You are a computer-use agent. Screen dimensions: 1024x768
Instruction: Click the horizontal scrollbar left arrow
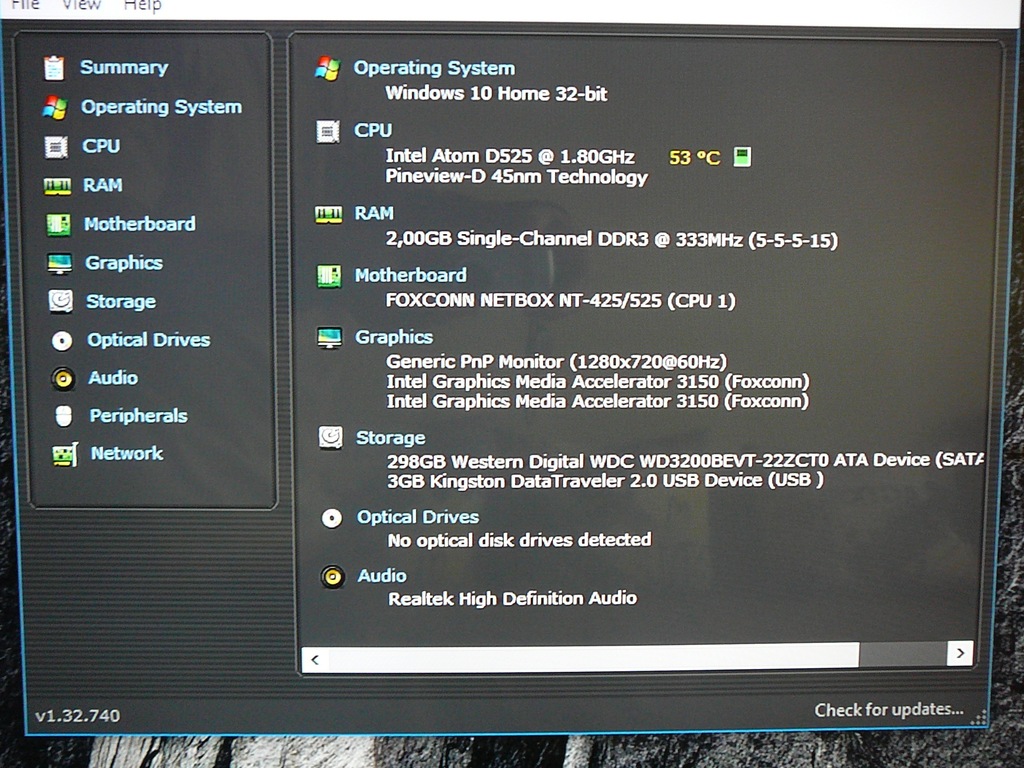(315, 660)
